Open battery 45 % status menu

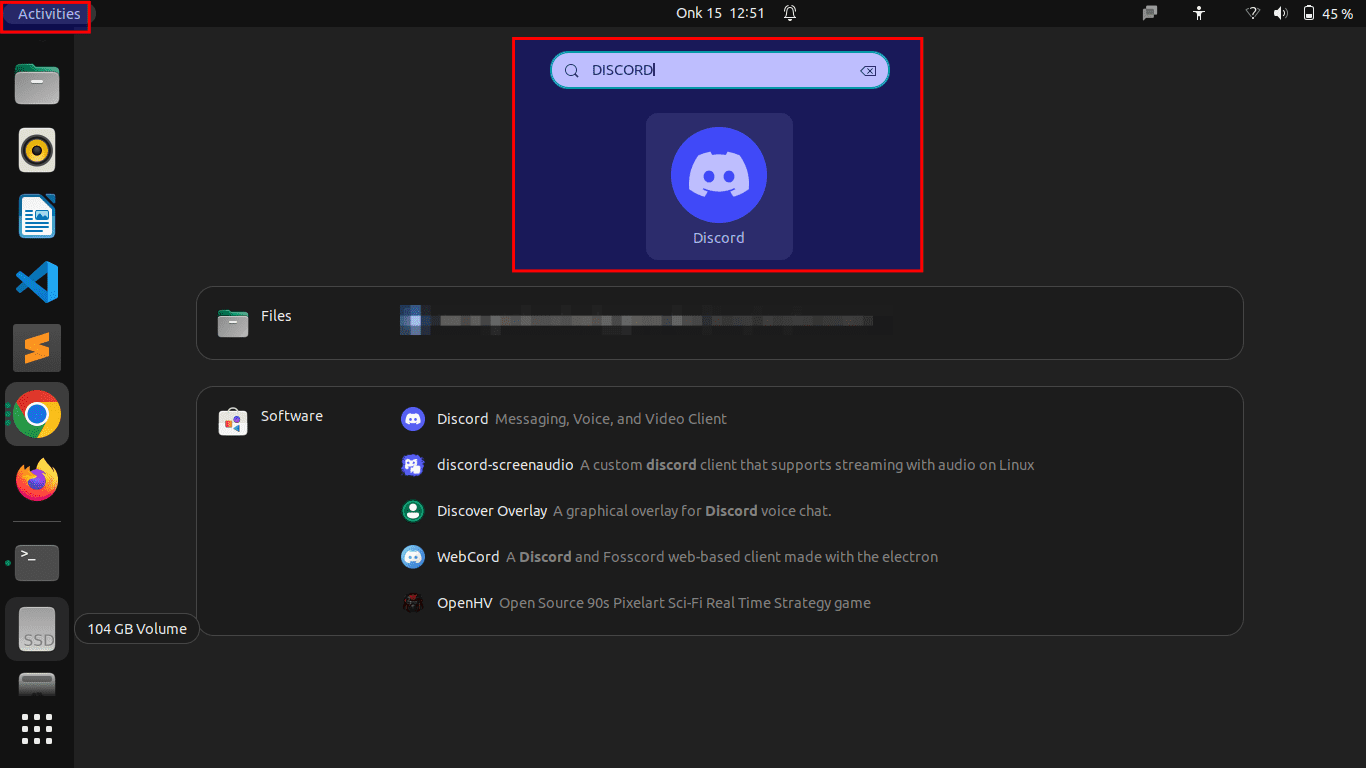click(1327, 13)
